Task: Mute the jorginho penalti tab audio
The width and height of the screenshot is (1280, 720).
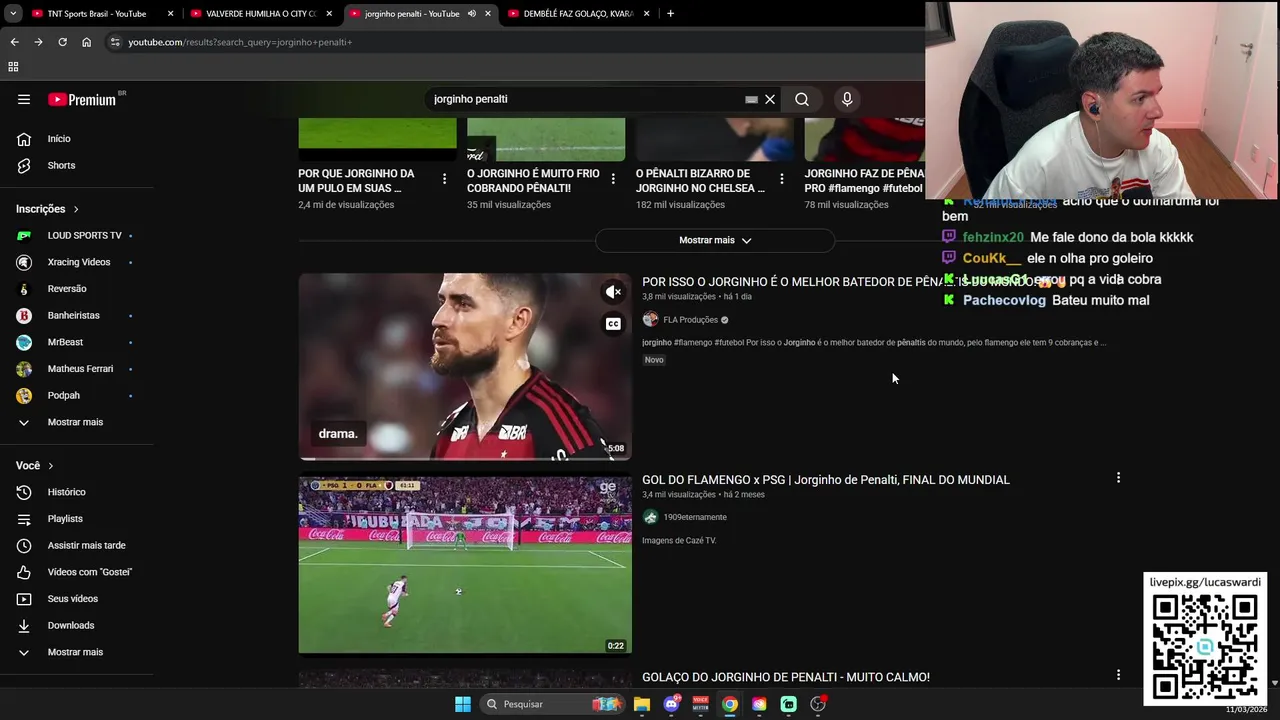Action: click(x=471, y=14)
